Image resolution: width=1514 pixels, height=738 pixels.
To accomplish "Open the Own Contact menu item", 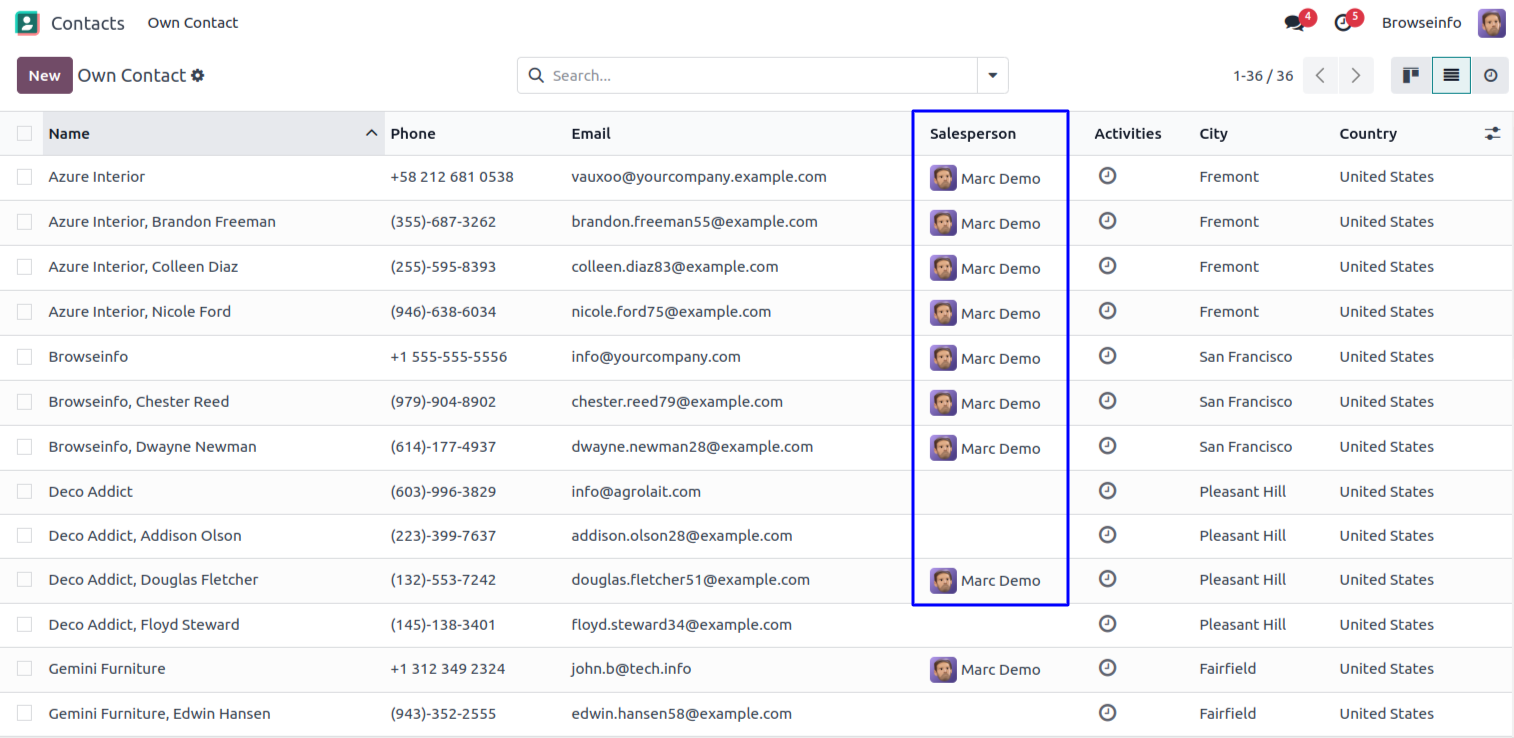I will (x=192, y=23).
